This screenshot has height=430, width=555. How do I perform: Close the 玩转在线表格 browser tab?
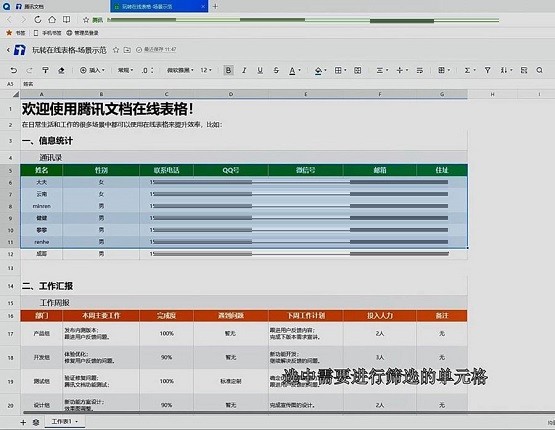click(203, 6)
